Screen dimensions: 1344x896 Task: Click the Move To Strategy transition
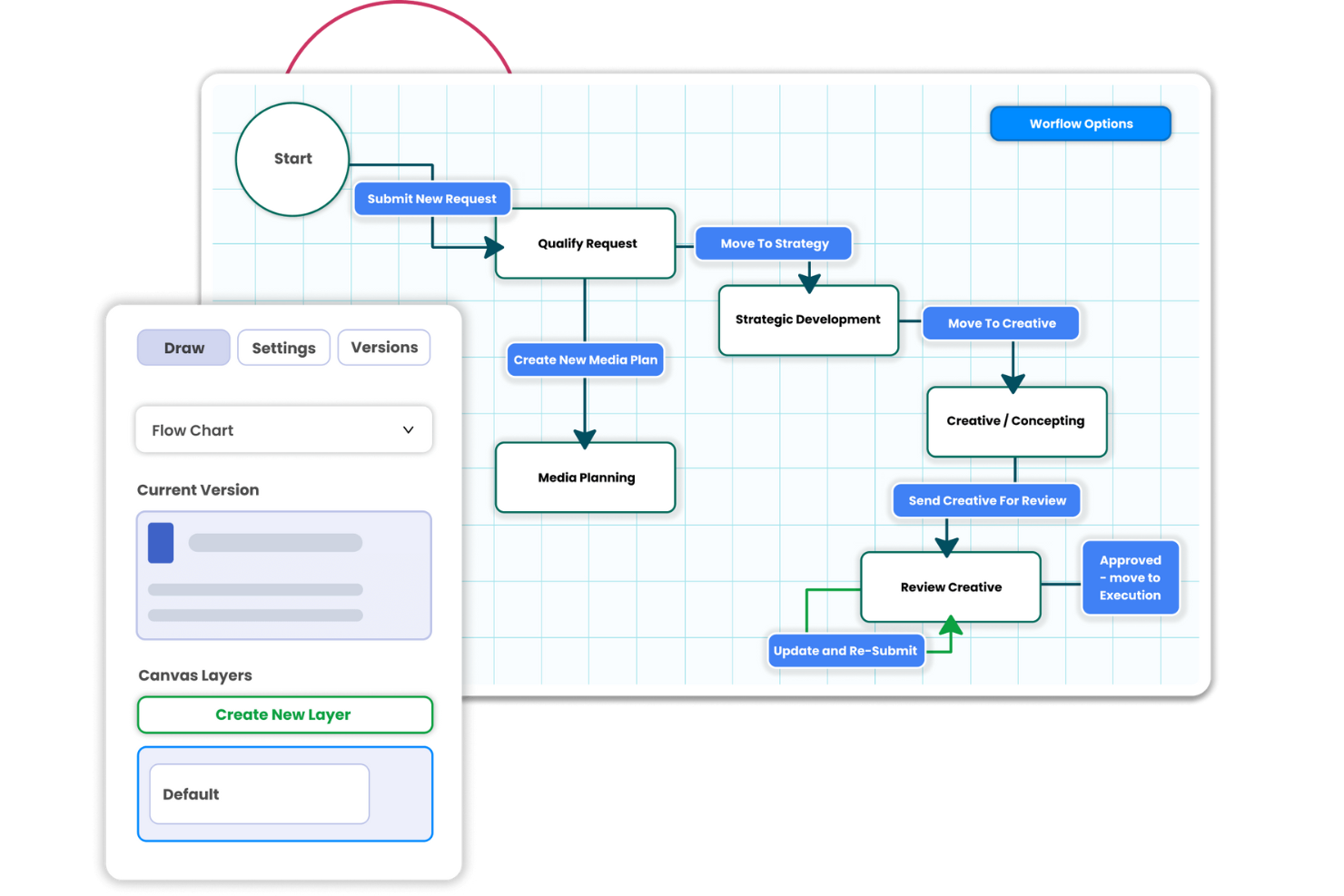[x=774, y=243]
